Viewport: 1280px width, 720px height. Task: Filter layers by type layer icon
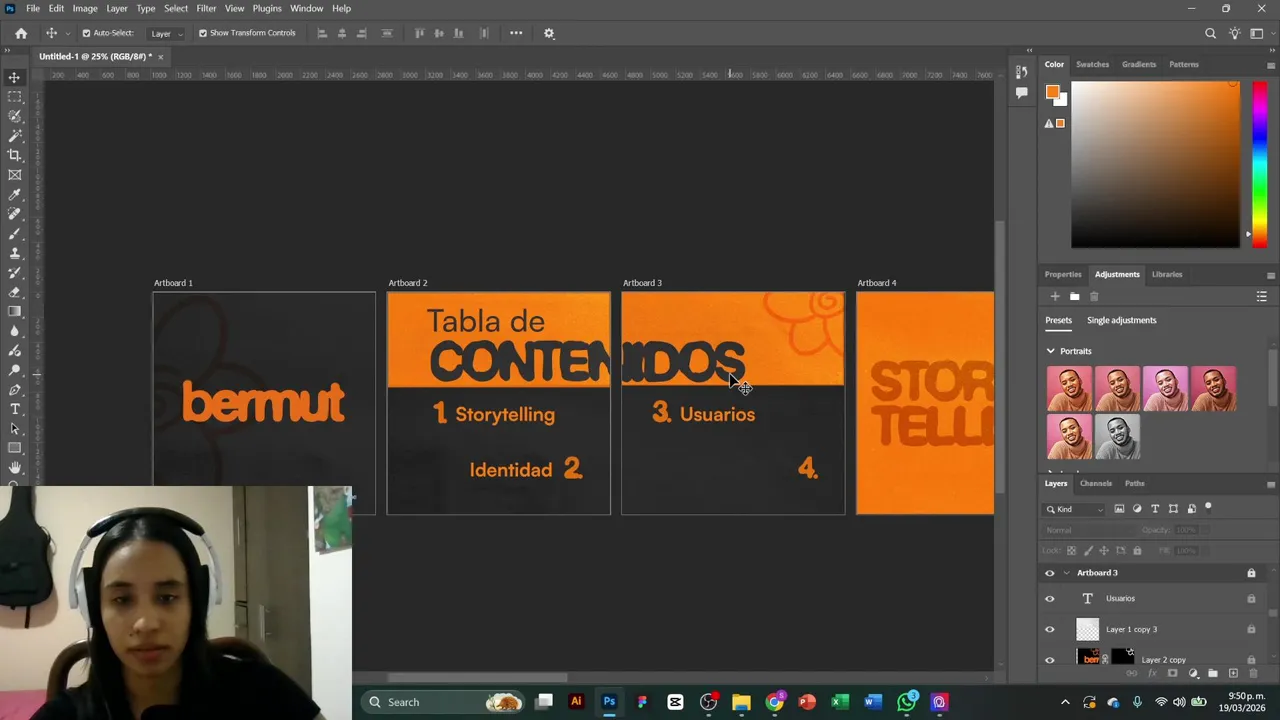1155,509
